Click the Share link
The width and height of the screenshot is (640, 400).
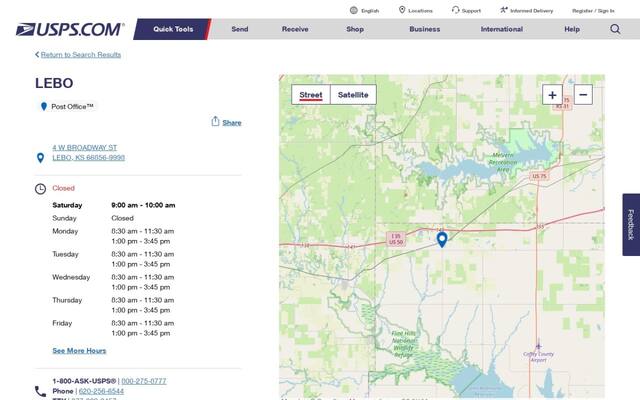point(232,122)
